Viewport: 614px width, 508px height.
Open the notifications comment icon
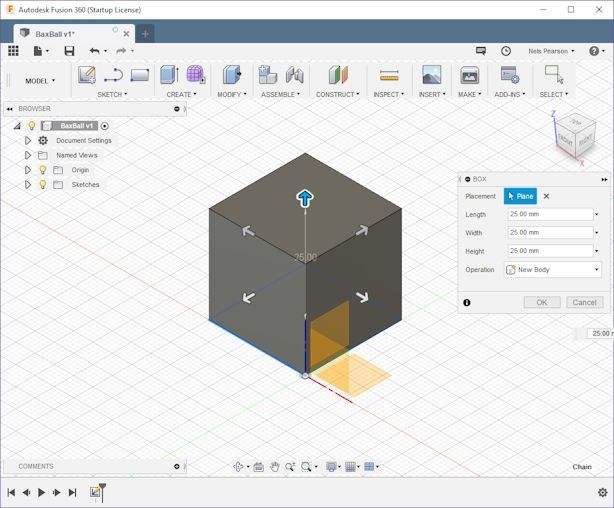[481, 51]
